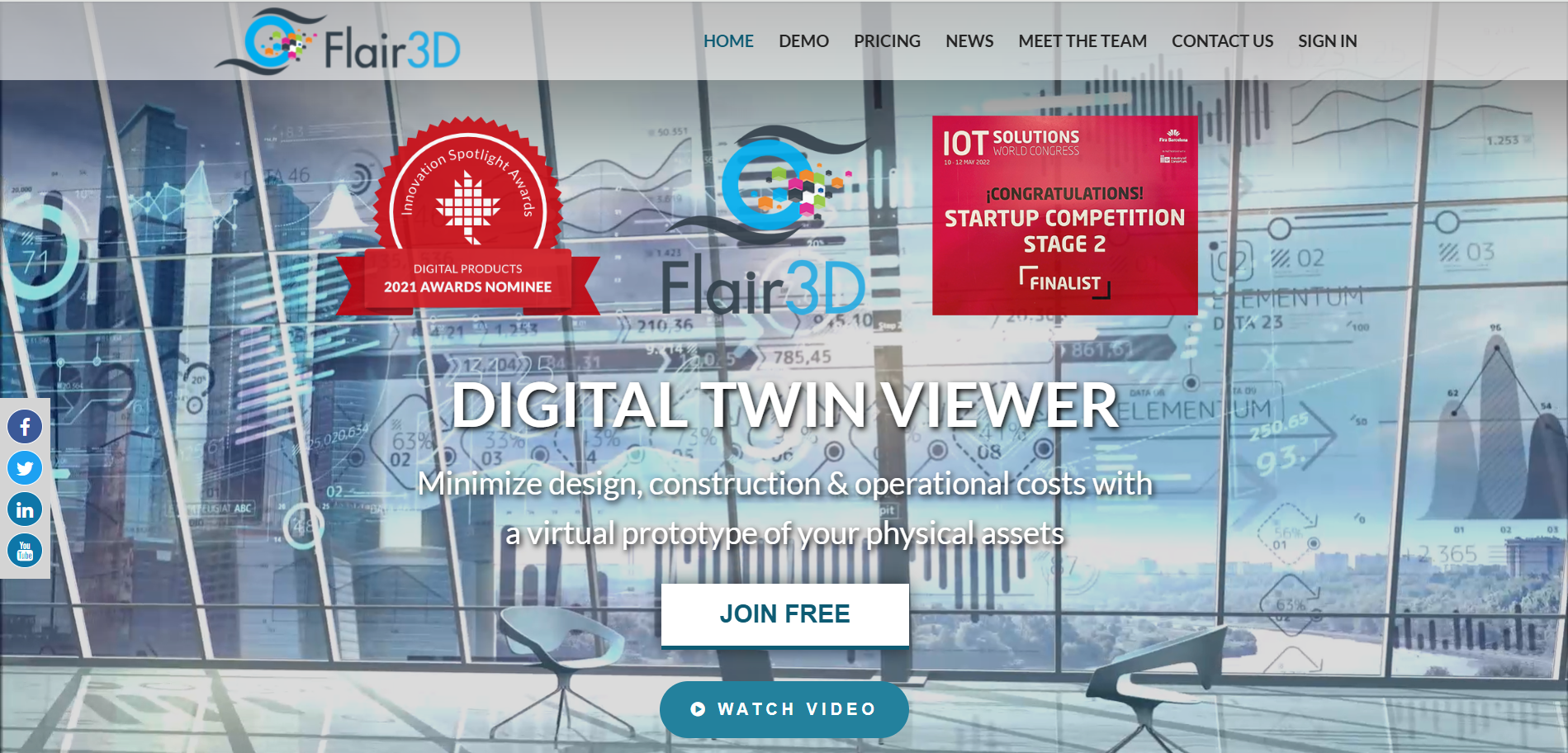Open the NEWS menu item
The height and width of the screenshot is (753, 1568).
click(x=969, y=40)
